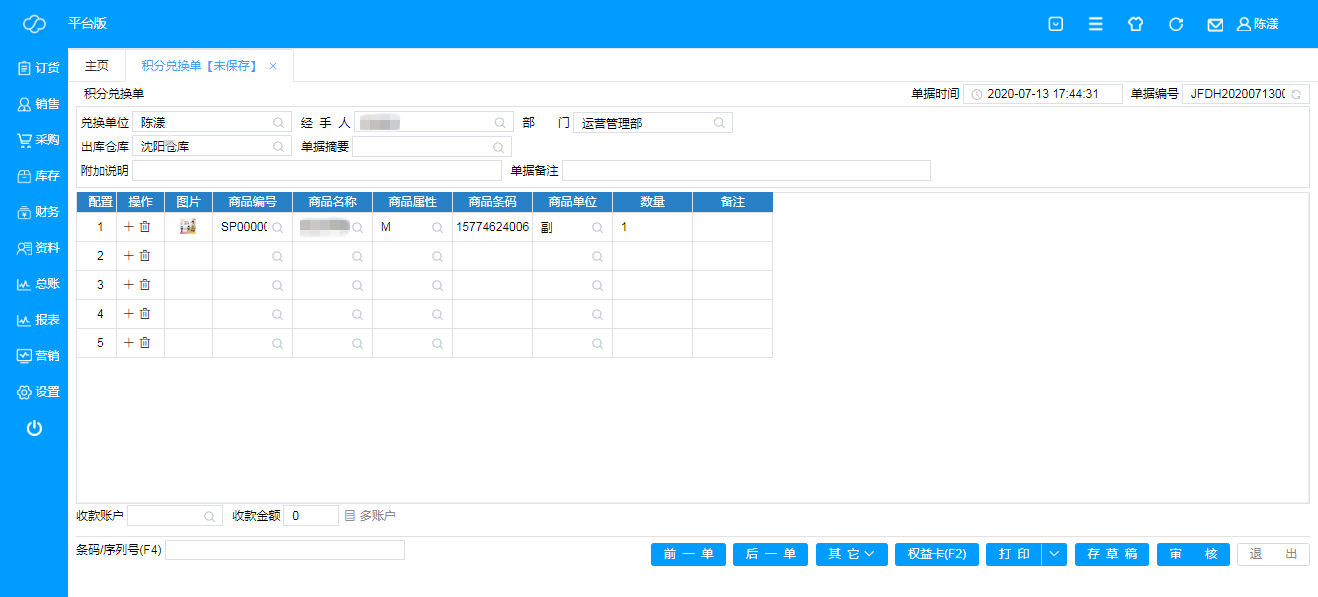Expand the arrow next to 打印 button
1318x597 pixels.
tap(1054, 554)
